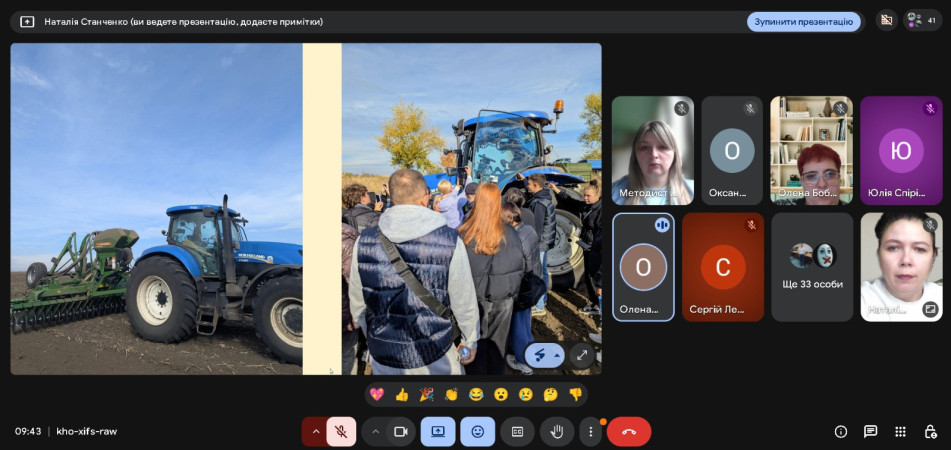Open the more options three-dot menu

coord(591,432)
